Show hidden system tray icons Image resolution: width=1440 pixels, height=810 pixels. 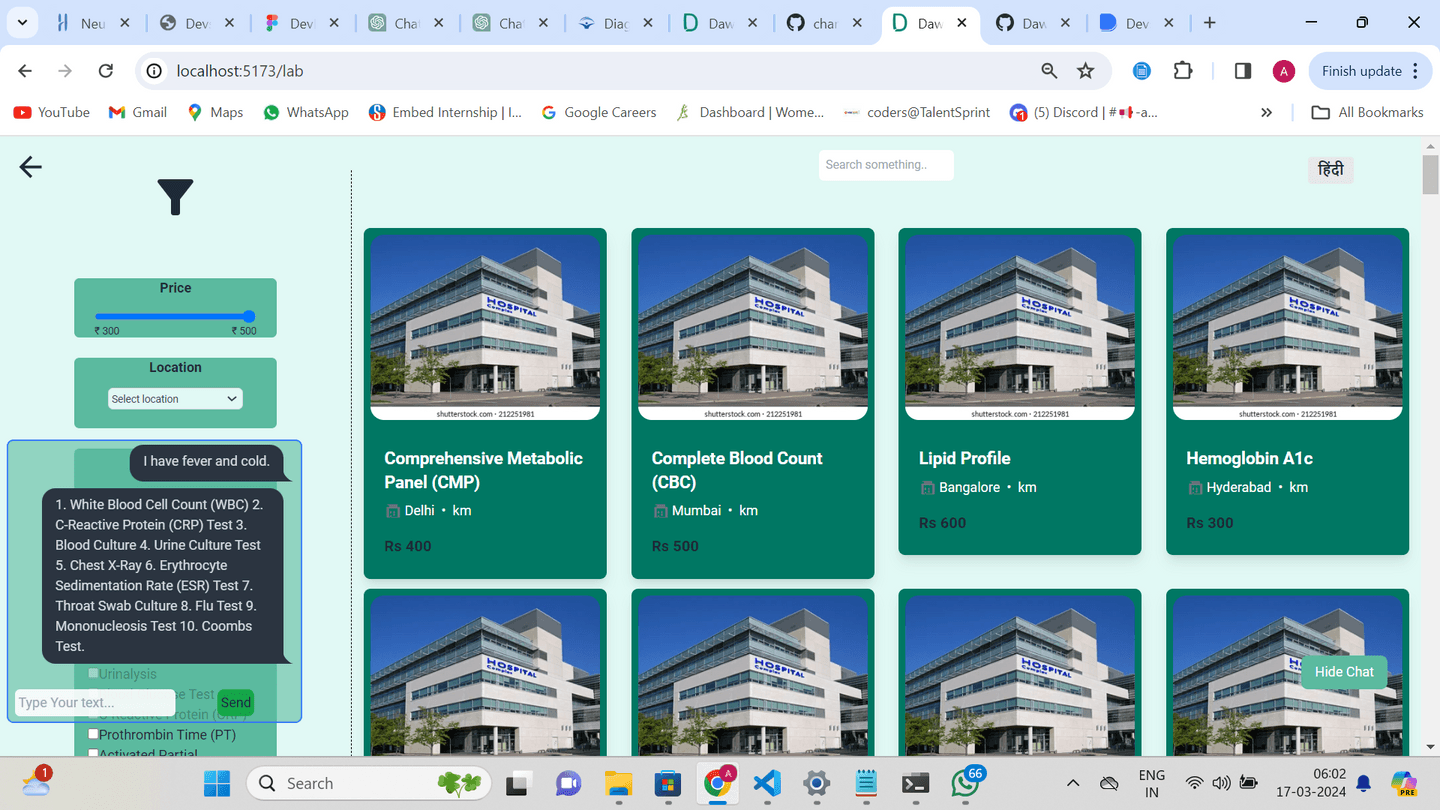coord(1072,783)
